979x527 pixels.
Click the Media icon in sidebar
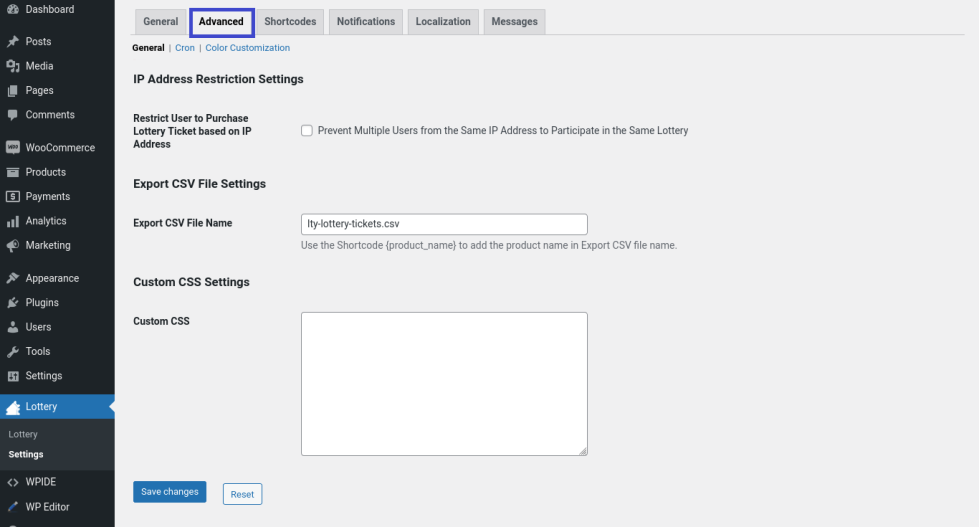13,66
